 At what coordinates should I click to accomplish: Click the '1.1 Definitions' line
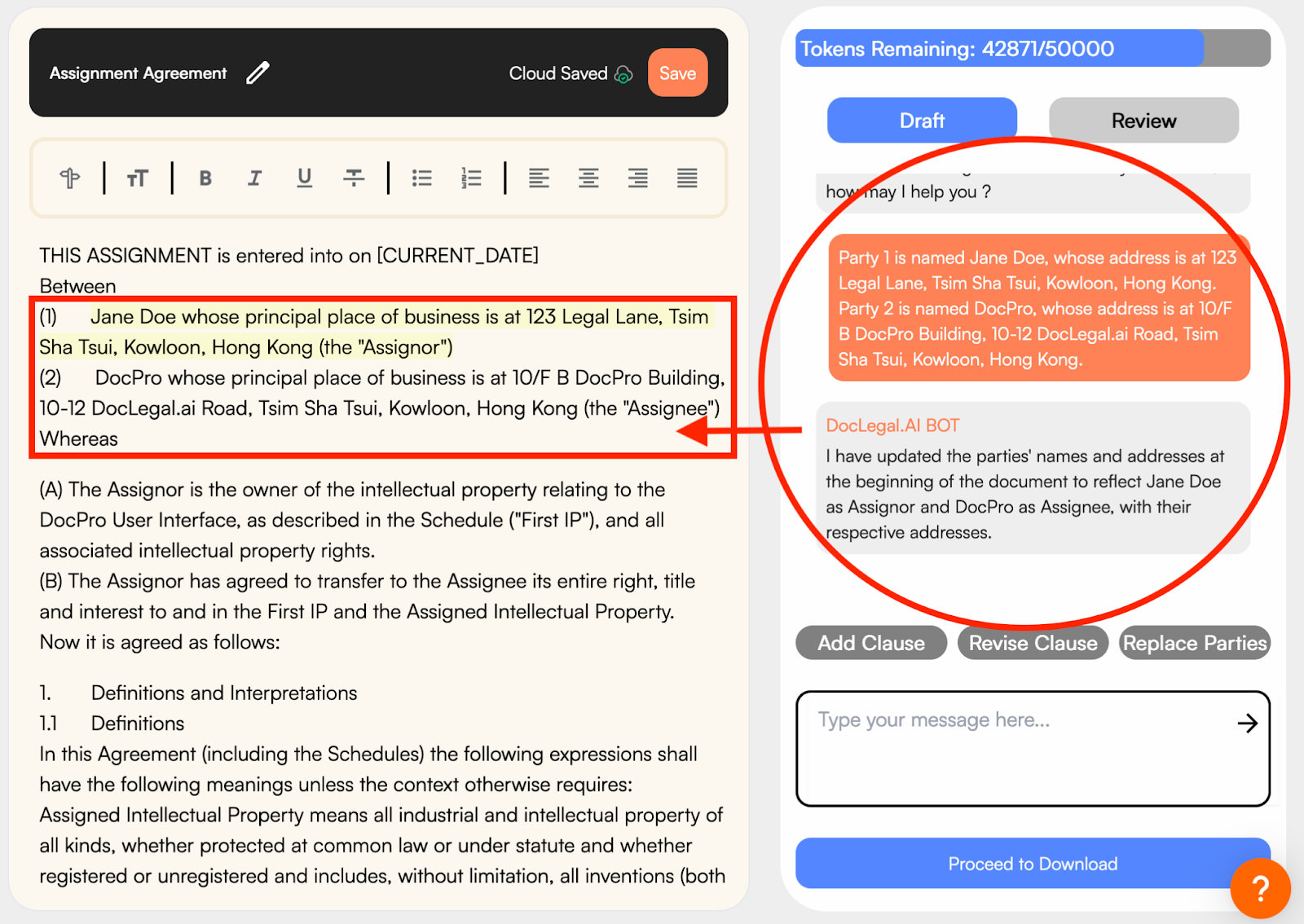112,724
